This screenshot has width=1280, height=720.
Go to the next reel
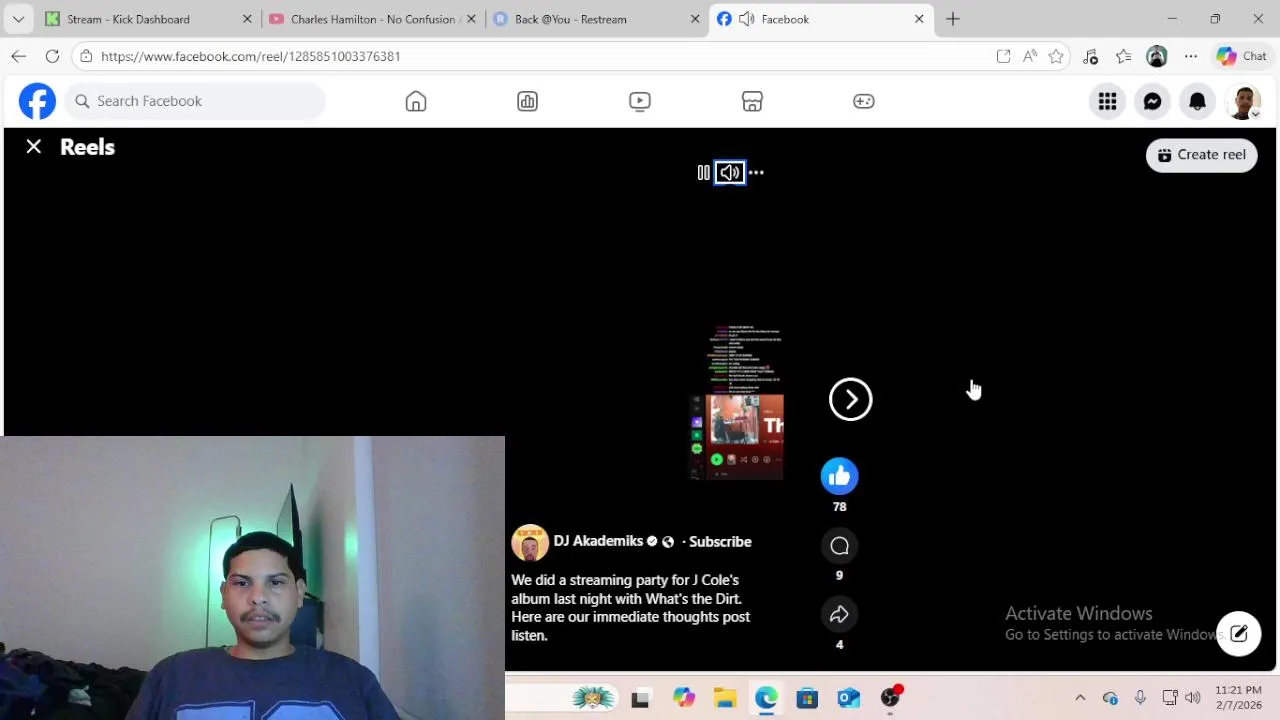click(851, 399)
